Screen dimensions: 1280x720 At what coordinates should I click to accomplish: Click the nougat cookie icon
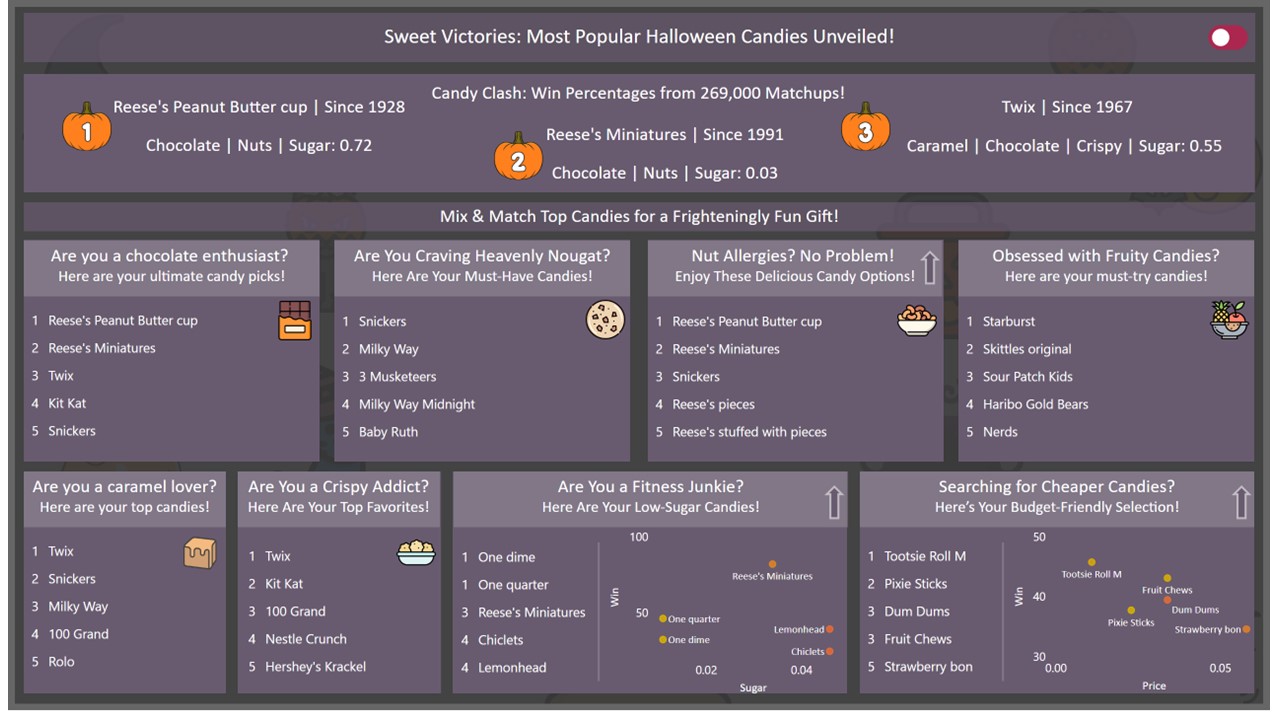(x=605, y=321)
